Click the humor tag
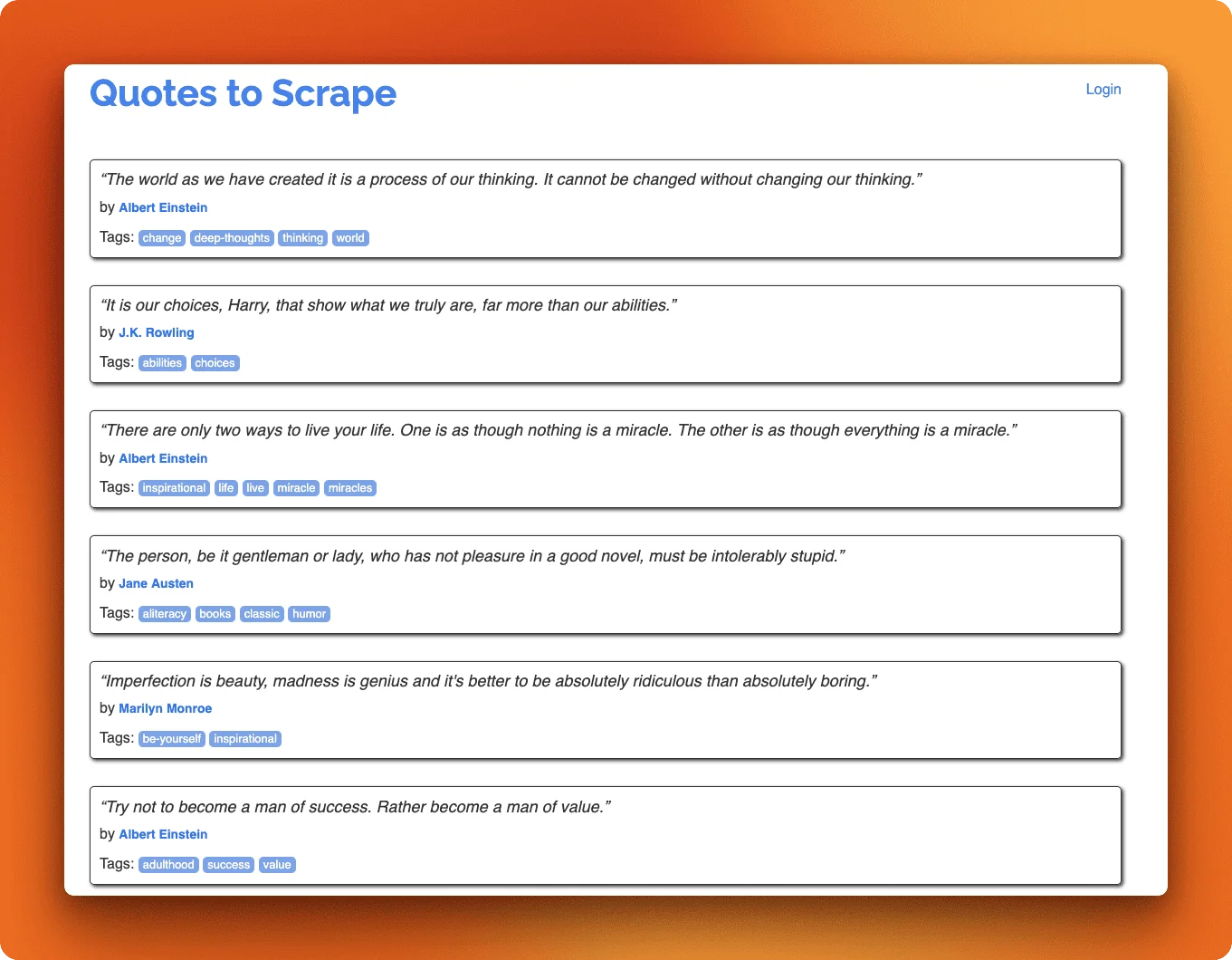The image size is (1232, 960). (309, 613)
